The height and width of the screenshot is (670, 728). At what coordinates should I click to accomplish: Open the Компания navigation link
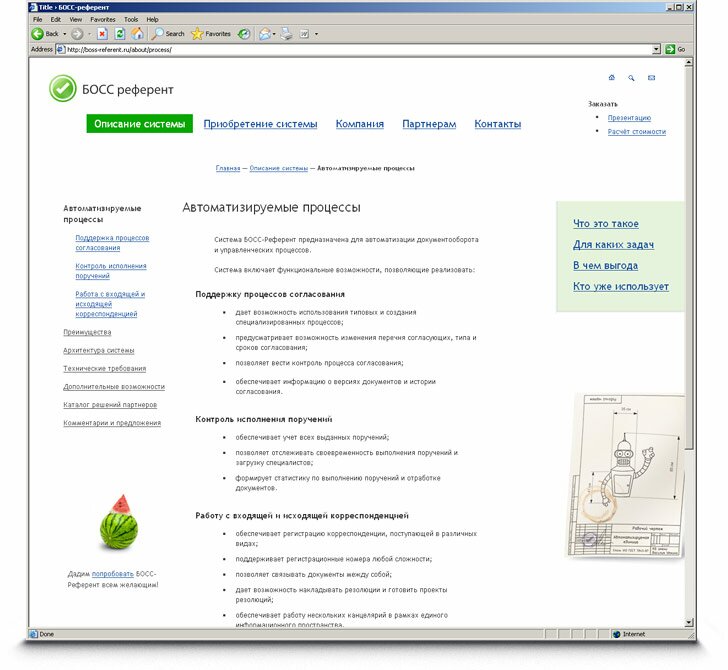pos(360,124)
